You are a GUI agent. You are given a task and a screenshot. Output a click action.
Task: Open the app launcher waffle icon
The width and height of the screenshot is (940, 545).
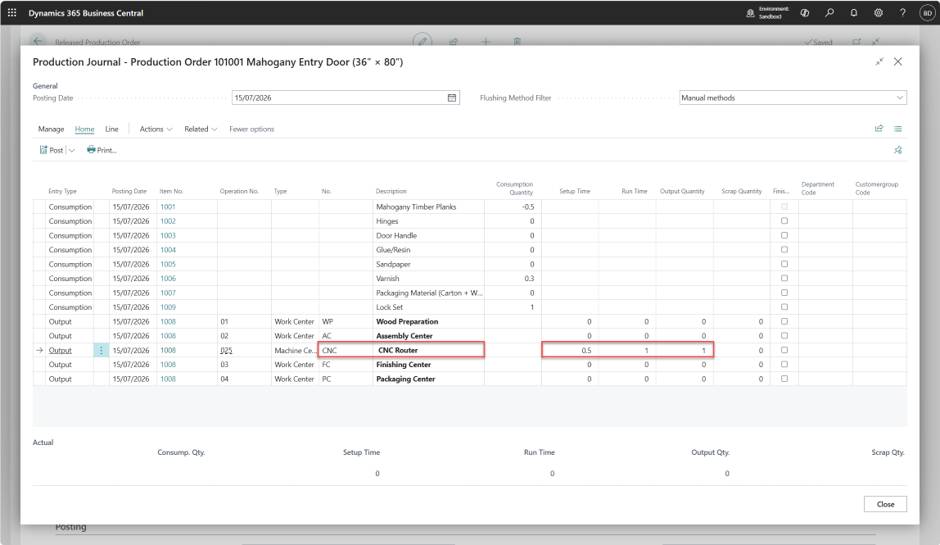click(x=11, y=13)
